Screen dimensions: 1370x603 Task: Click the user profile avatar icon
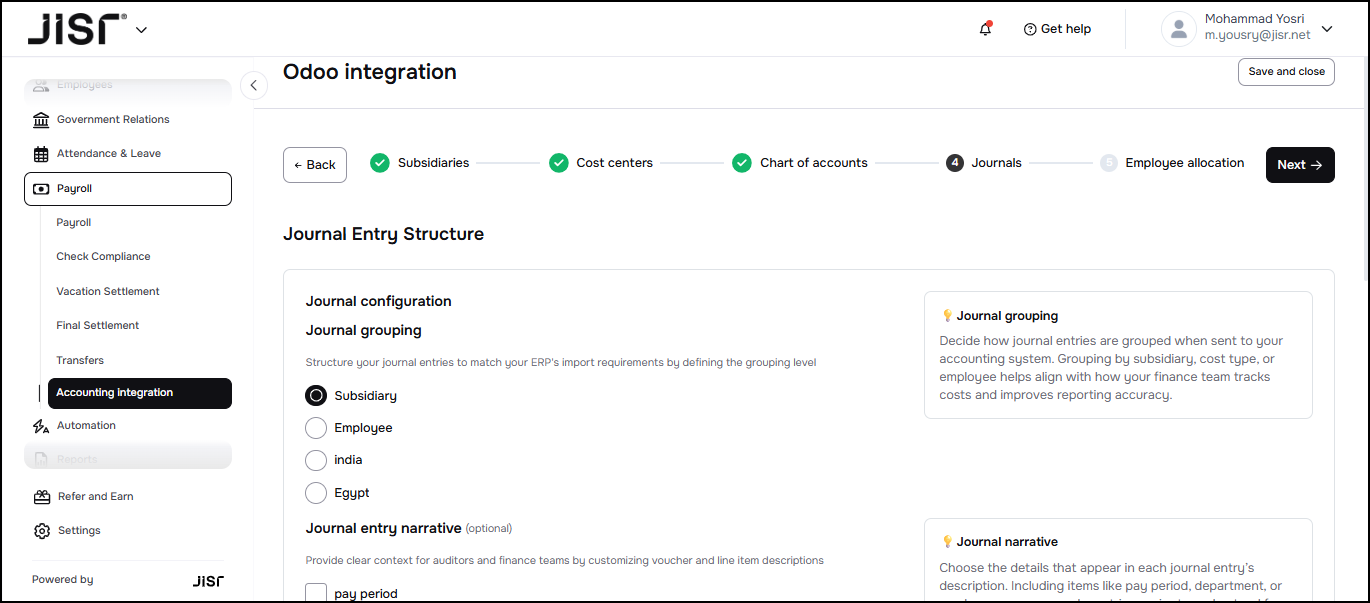1178,29
